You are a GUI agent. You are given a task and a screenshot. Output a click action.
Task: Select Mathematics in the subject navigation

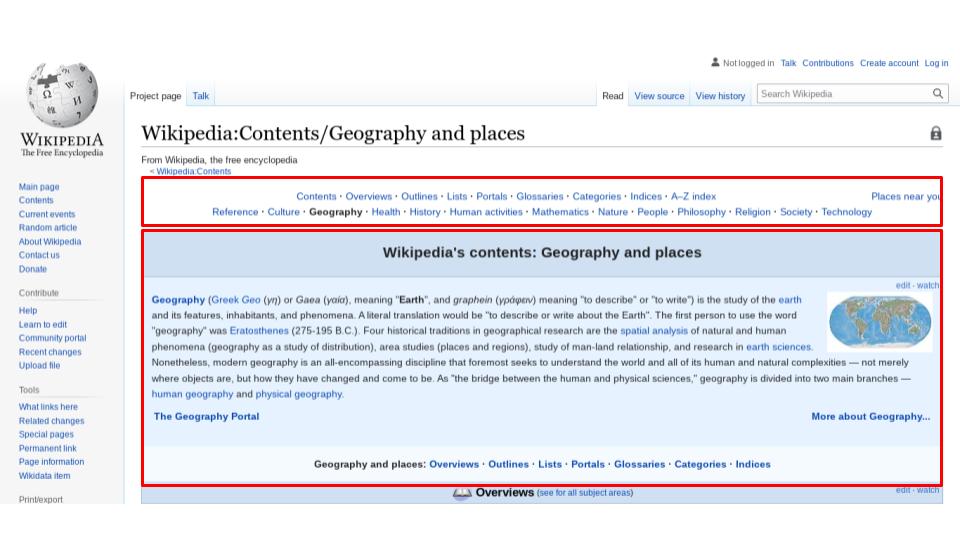pyautogui.click(x=560, y=212)
